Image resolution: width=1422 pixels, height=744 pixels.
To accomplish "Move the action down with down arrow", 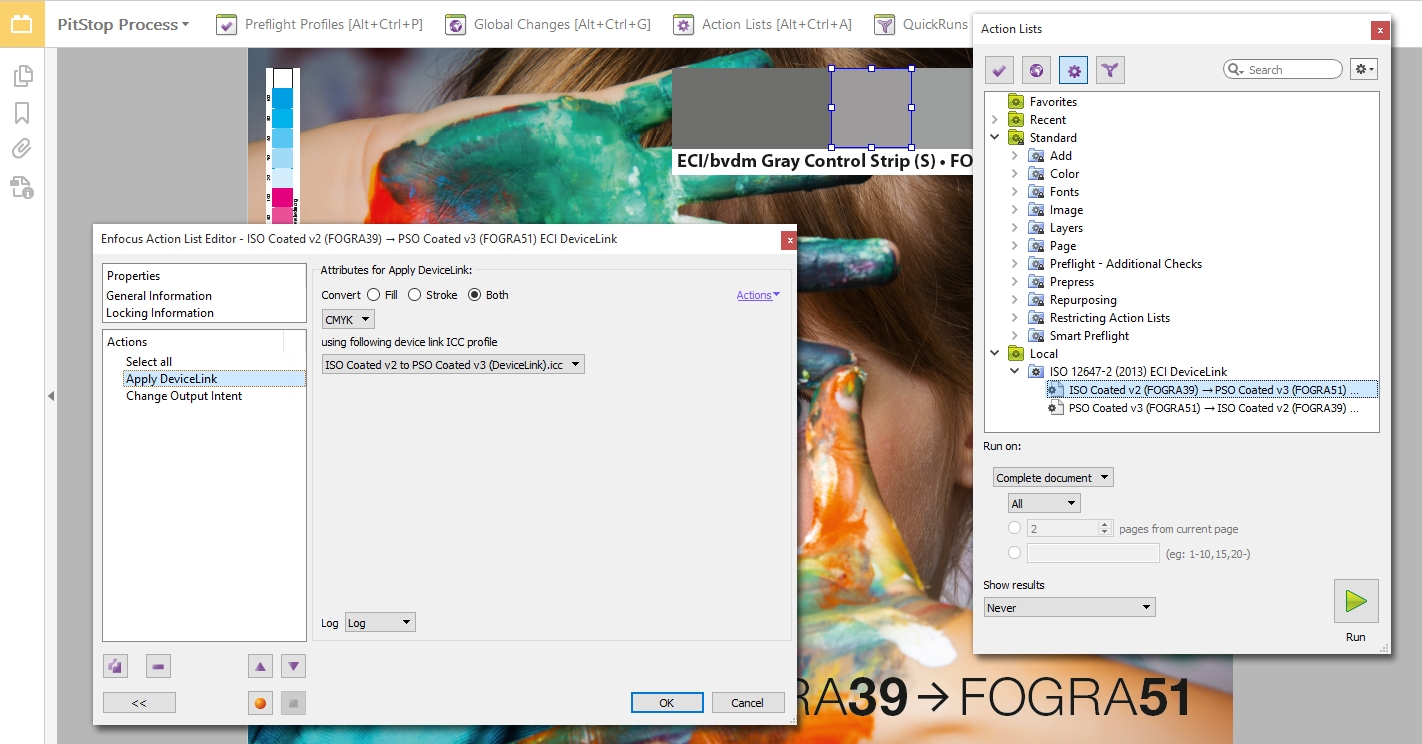I will point(293,666).
